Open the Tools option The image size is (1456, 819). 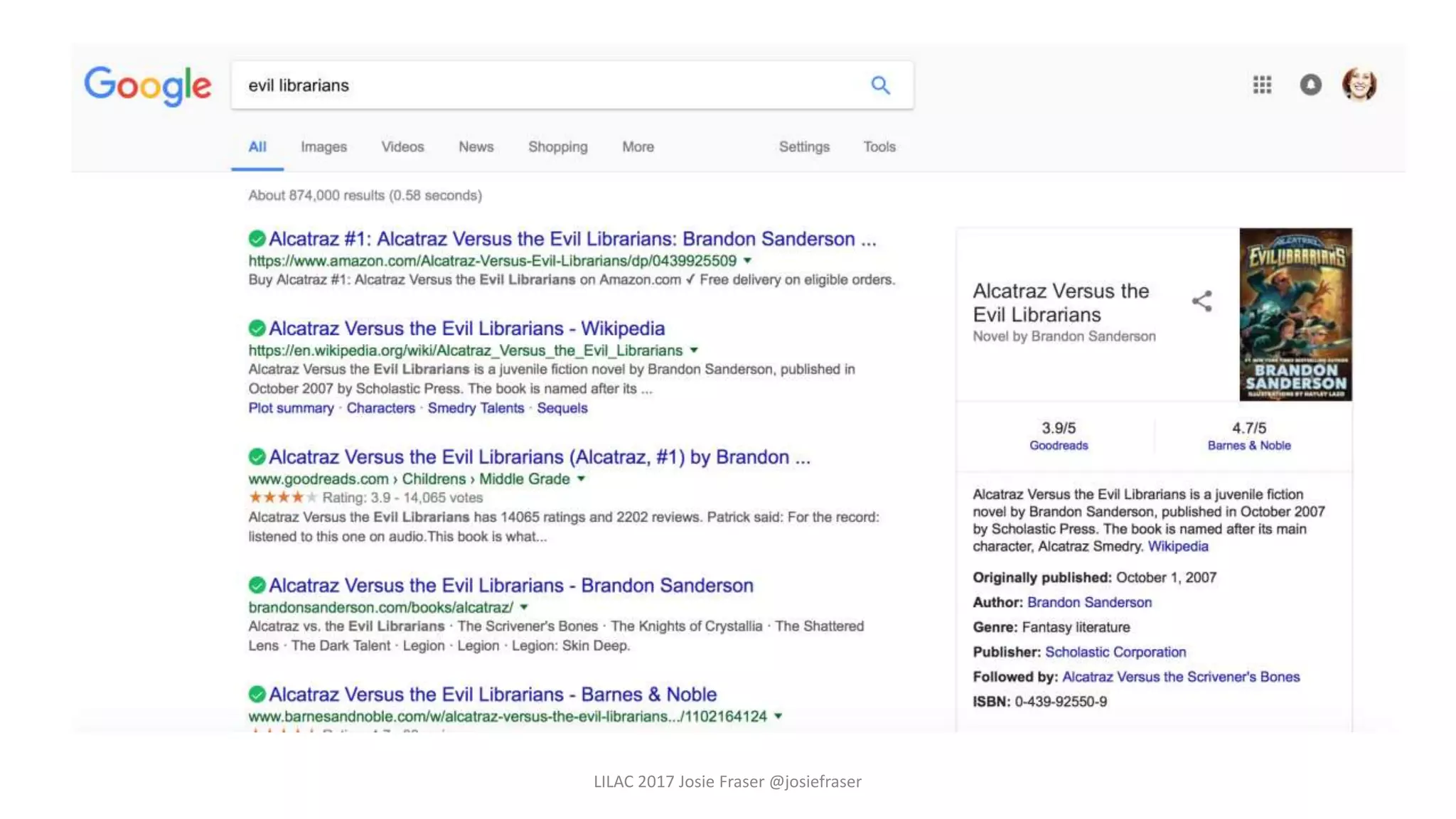879,147
